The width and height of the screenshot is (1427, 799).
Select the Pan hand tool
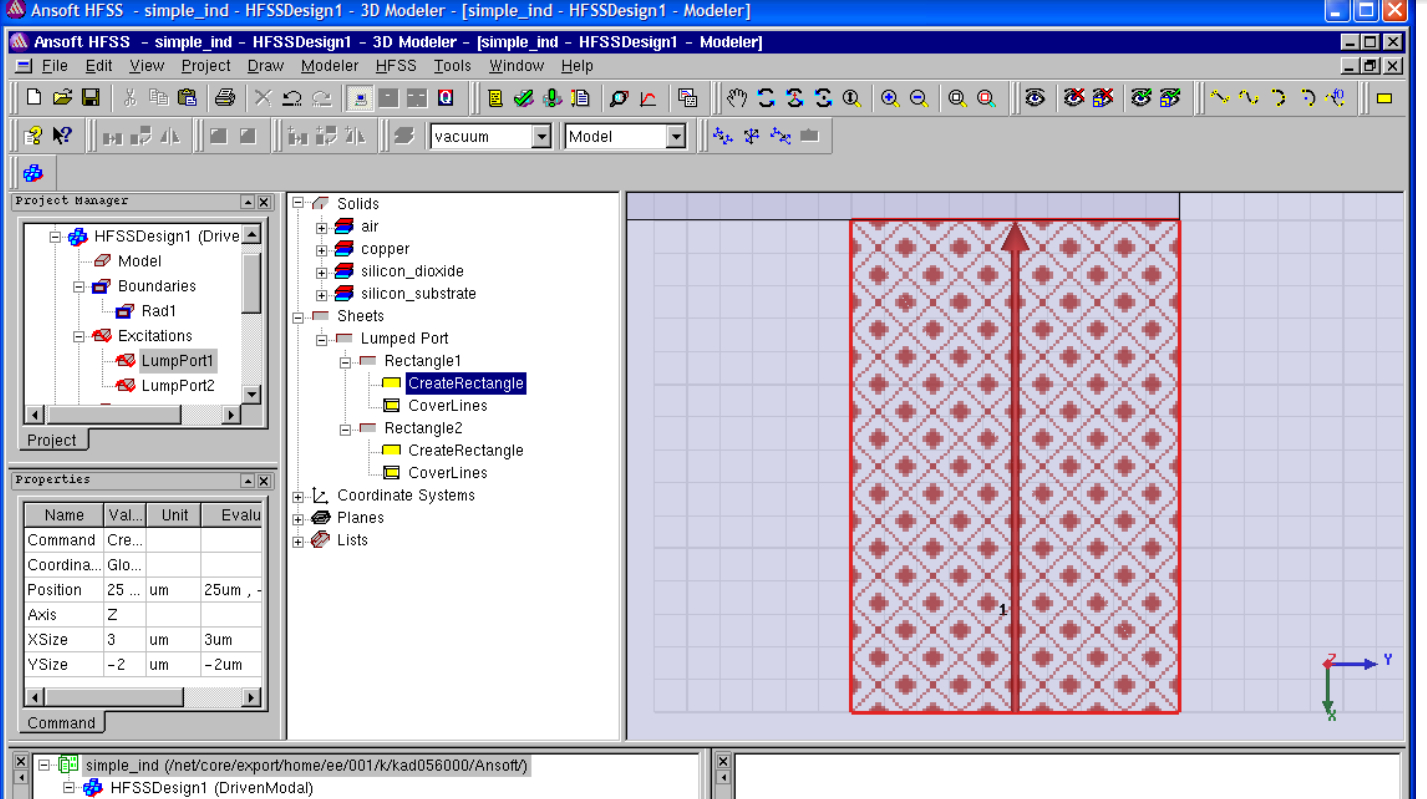coord(737,98)
